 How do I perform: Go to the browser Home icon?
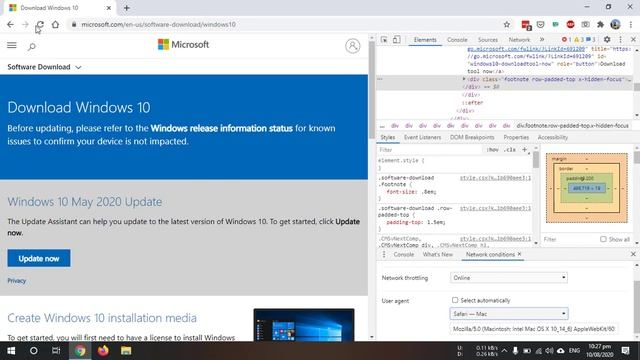point(56,24)
